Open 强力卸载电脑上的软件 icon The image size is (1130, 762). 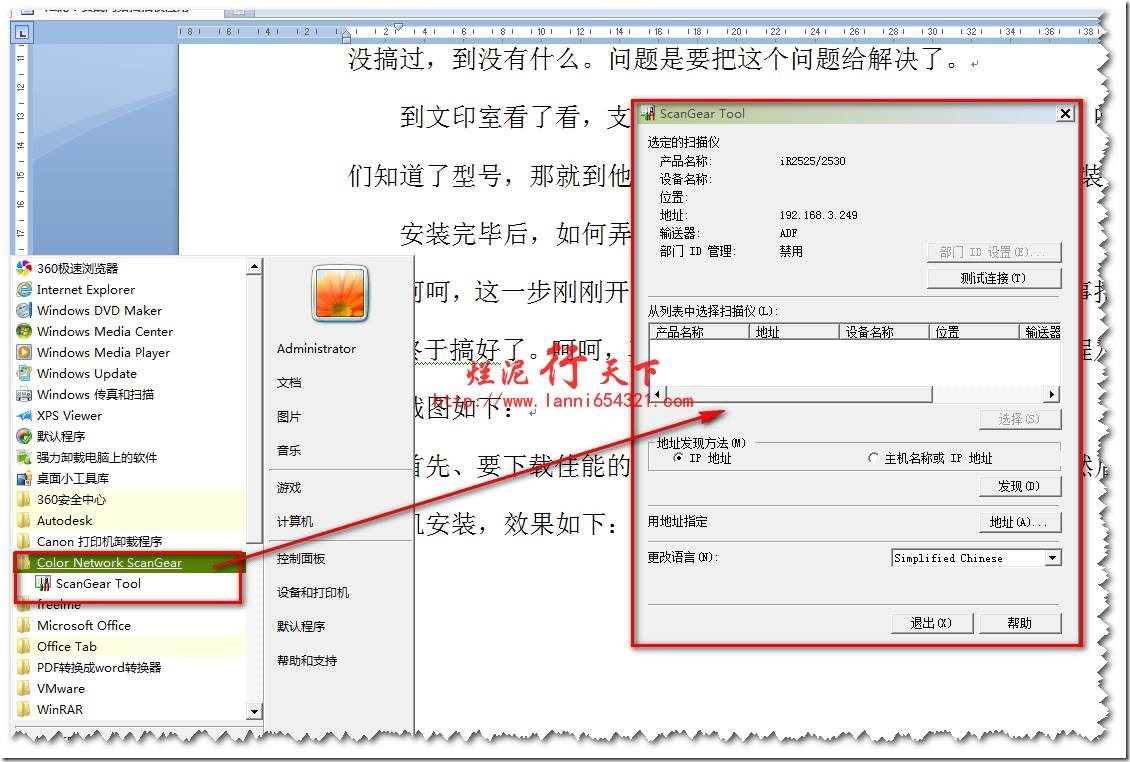click(x=24, y=457)
